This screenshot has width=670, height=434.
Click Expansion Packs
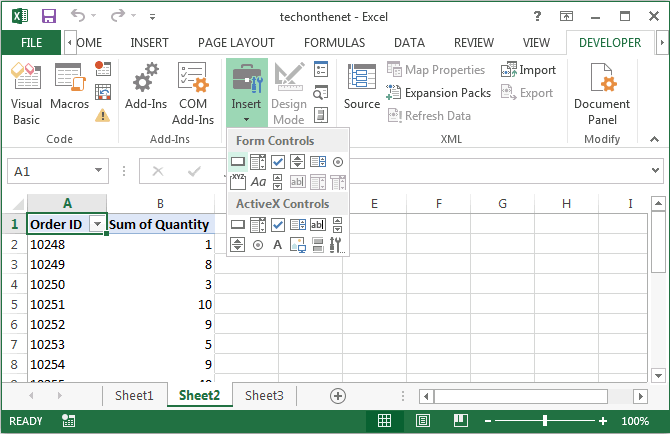tap(438, 93)
